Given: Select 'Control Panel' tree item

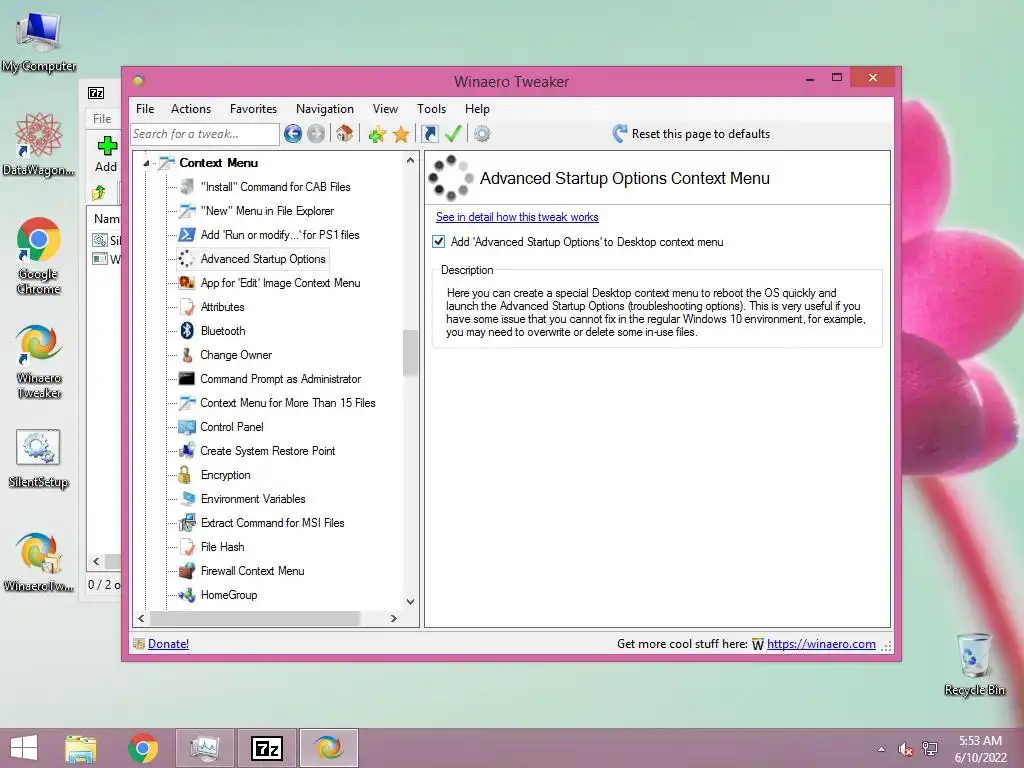Looking at the screenshot, I should click(232, 427).
